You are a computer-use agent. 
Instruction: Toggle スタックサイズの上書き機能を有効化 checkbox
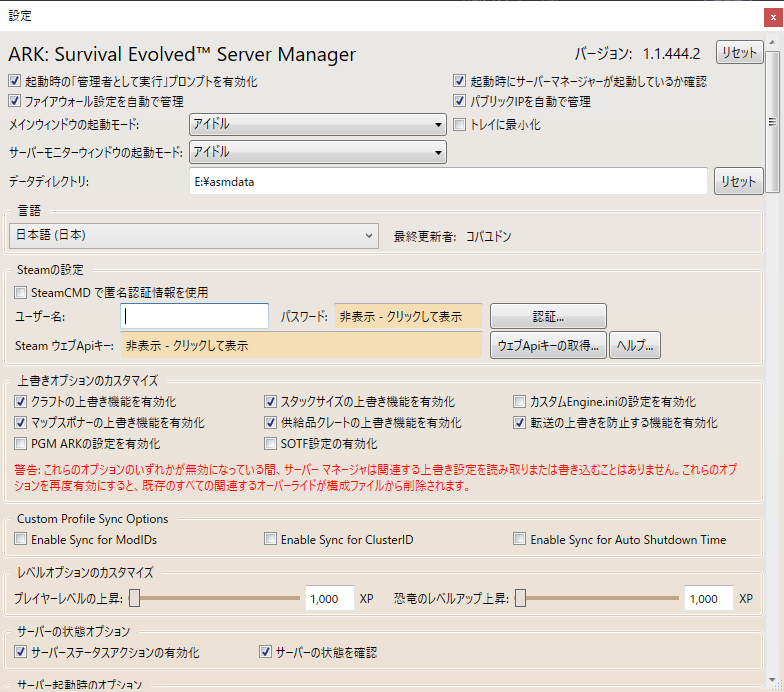point(270,402)
